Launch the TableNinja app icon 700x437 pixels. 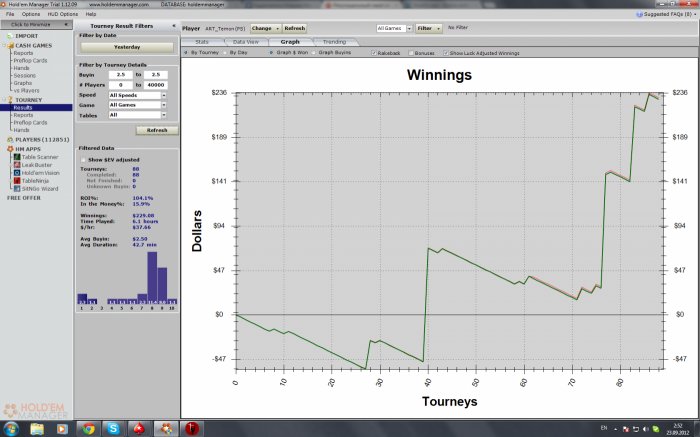pyautogui.click(x=17, y=181)
